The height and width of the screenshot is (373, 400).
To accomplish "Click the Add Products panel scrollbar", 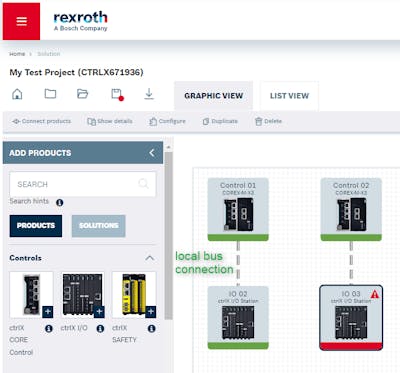I will [x=169, y=235].
